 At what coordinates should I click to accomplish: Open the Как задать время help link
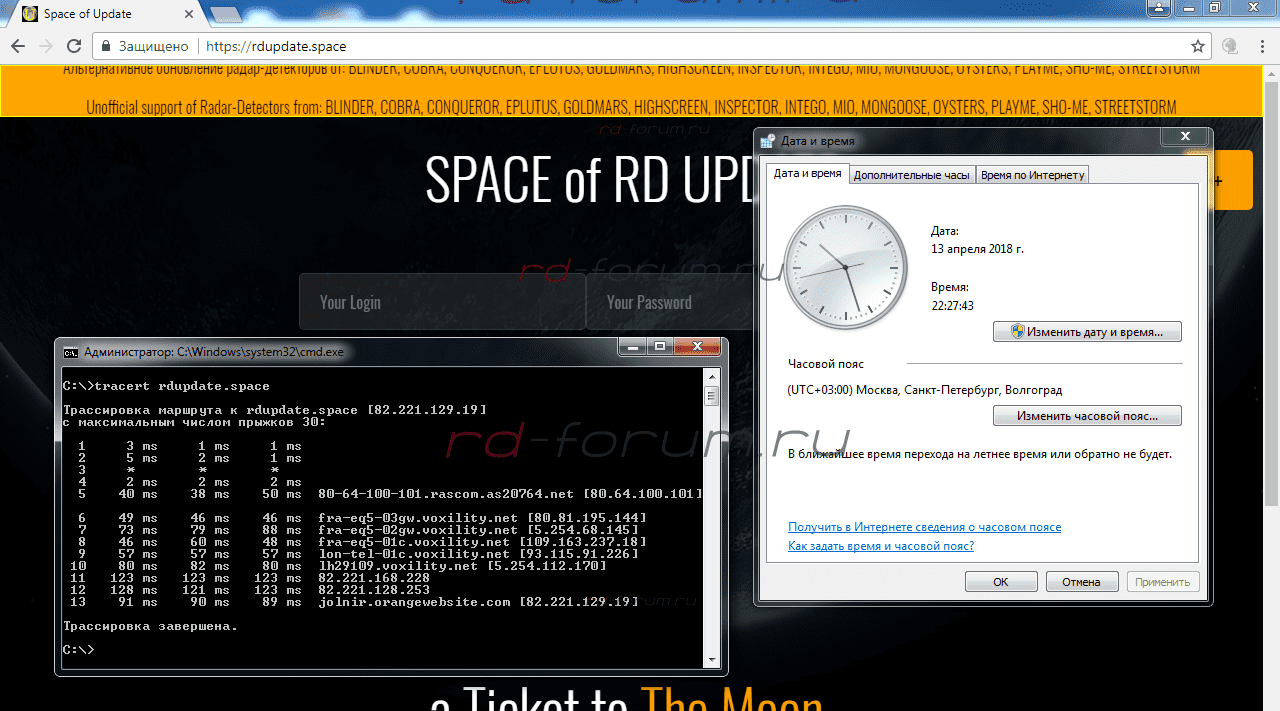tap(880, 546)
